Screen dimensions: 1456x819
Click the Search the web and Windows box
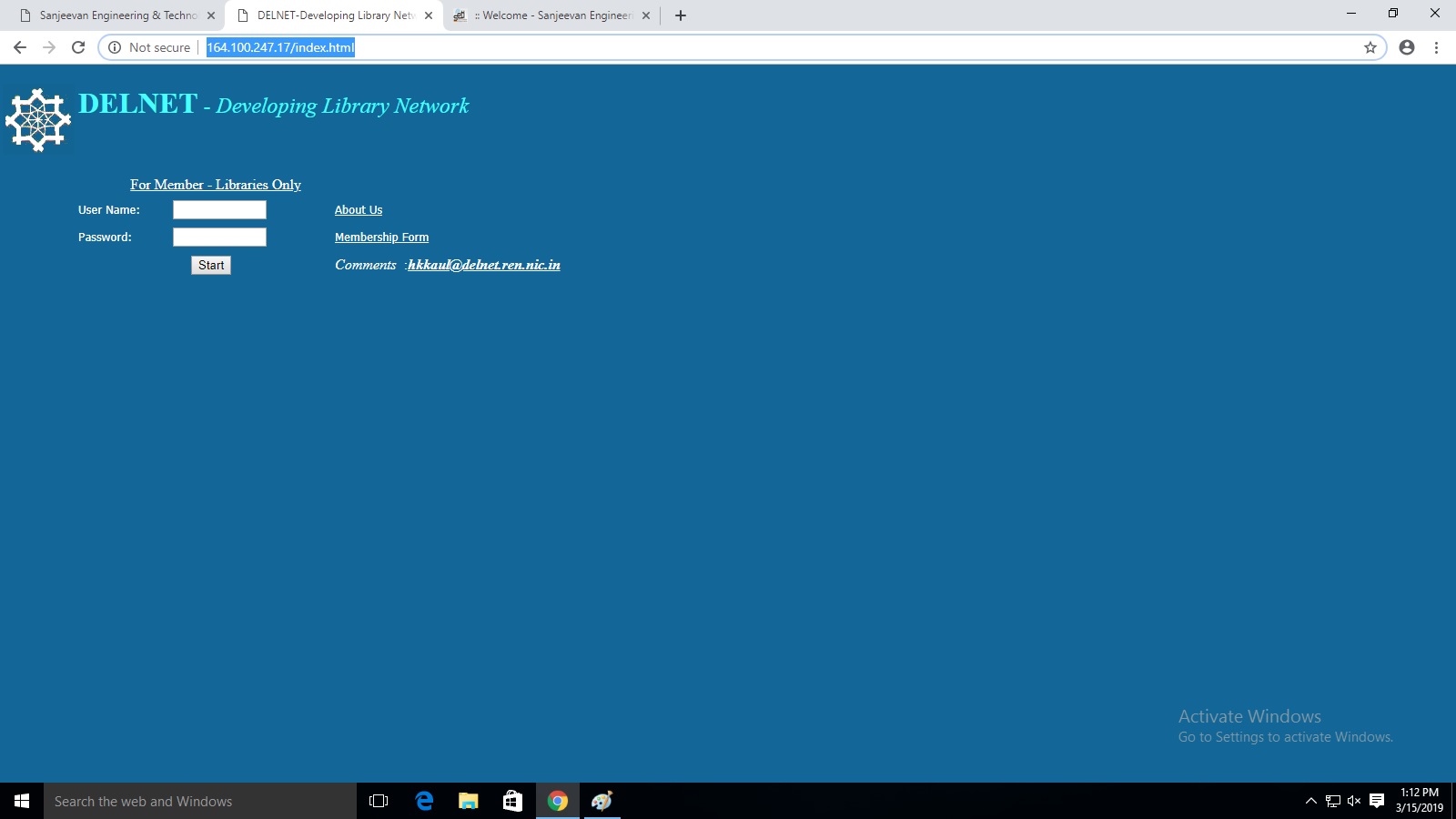tap(200, 801)
